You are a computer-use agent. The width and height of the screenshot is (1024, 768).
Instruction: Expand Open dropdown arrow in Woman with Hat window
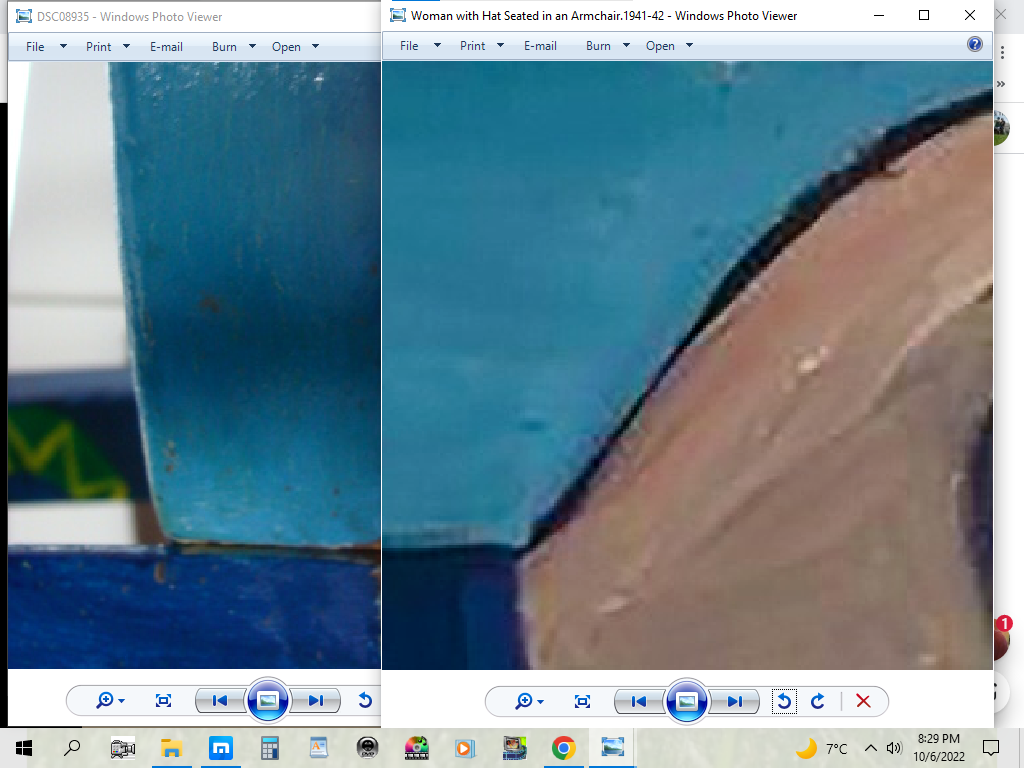point(689,46)
